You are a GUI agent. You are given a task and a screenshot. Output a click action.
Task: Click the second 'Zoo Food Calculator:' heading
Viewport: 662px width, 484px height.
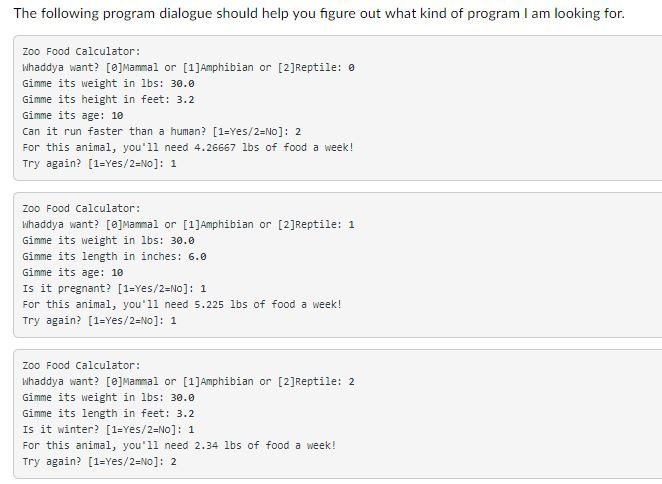pyautogui.click(x=81, y=209)
